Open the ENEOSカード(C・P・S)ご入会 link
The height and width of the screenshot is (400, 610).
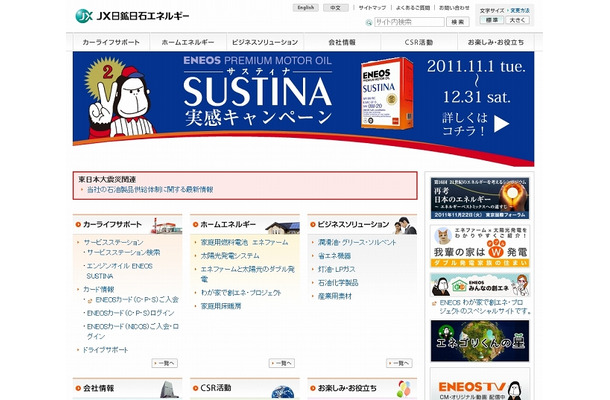[137, 300]
